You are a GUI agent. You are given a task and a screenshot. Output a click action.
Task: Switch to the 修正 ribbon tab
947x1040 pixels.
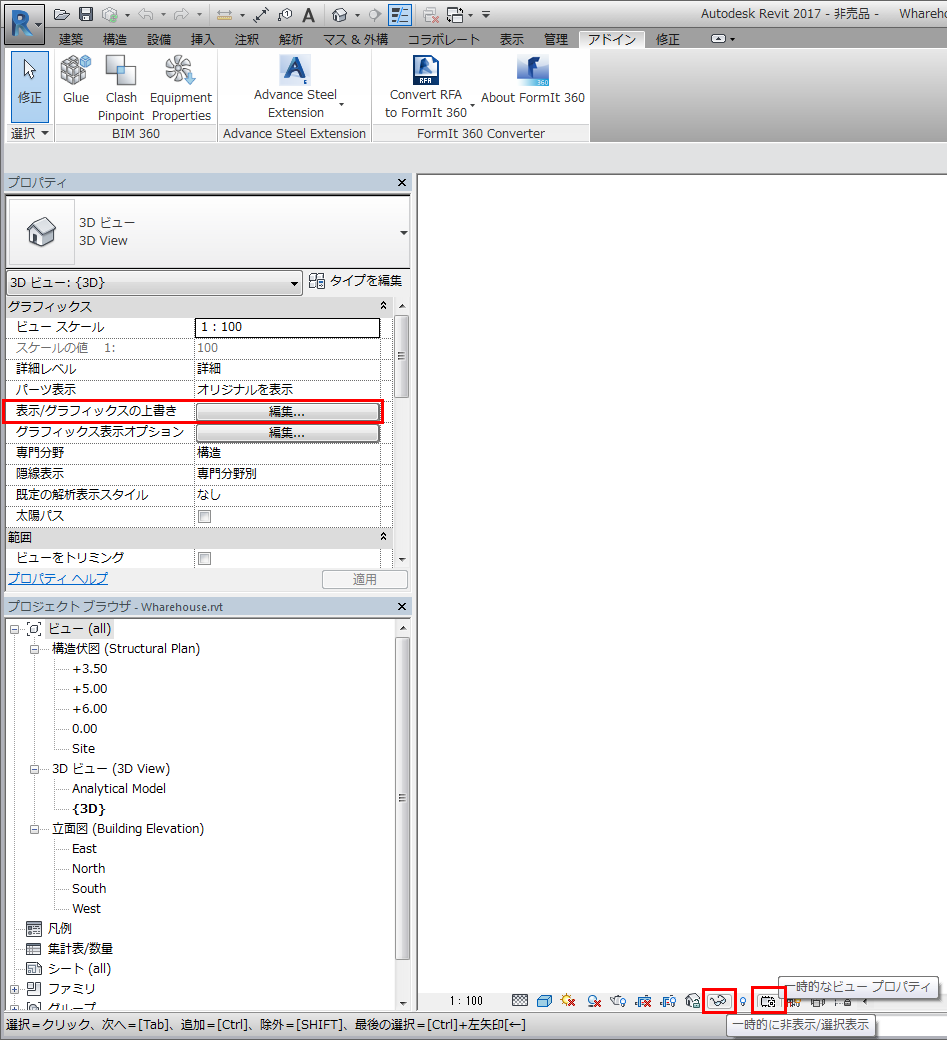click(667, 39)
